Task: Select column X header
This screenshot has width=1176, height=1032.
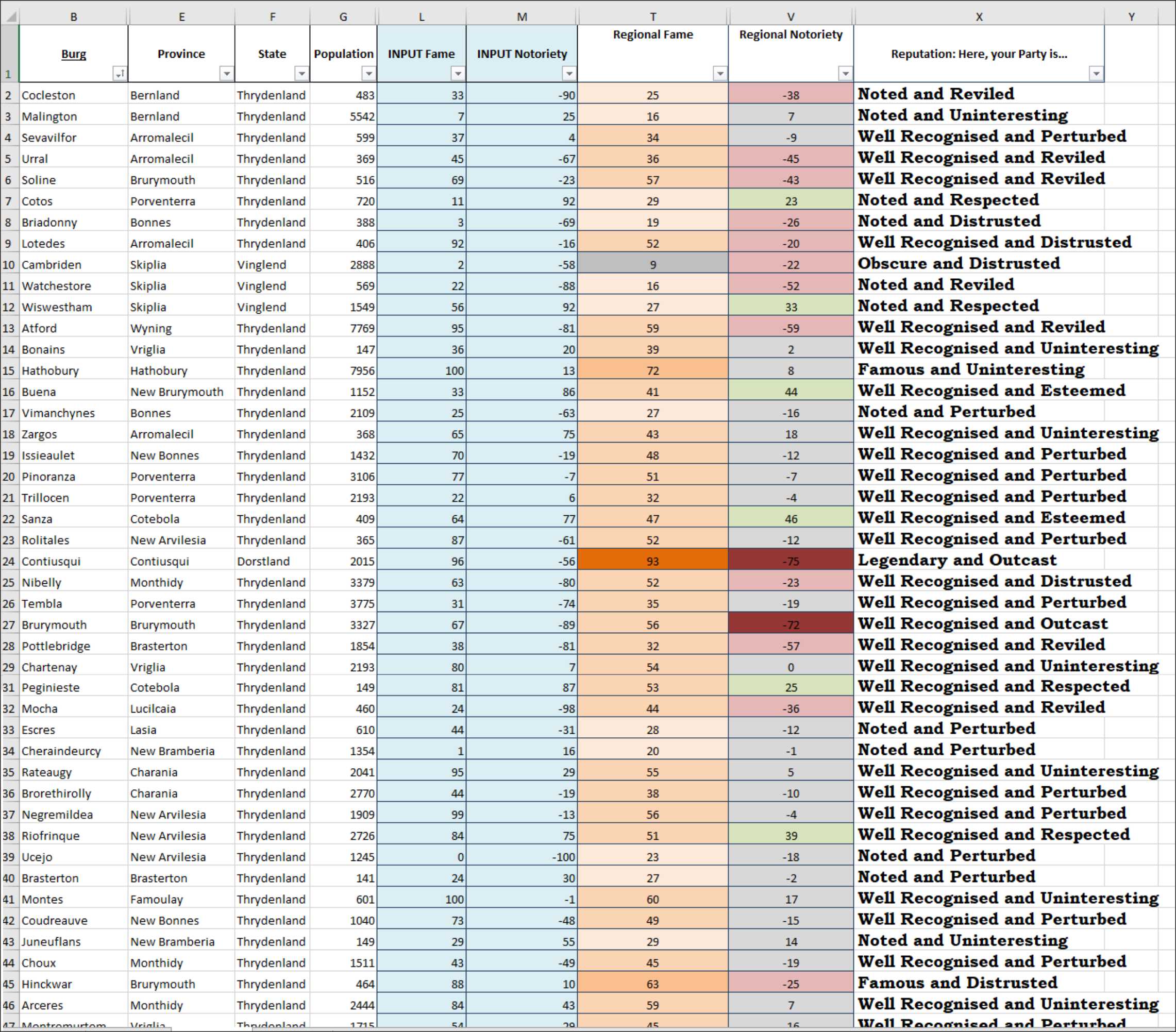Action: [979, 16]
